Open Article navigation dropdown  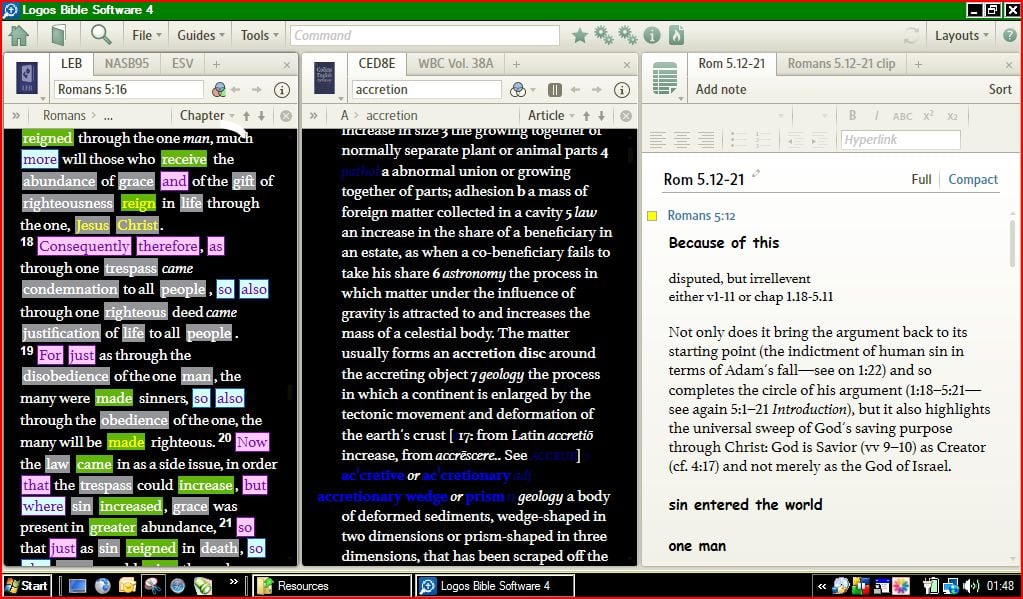click(x=551, y=115)
